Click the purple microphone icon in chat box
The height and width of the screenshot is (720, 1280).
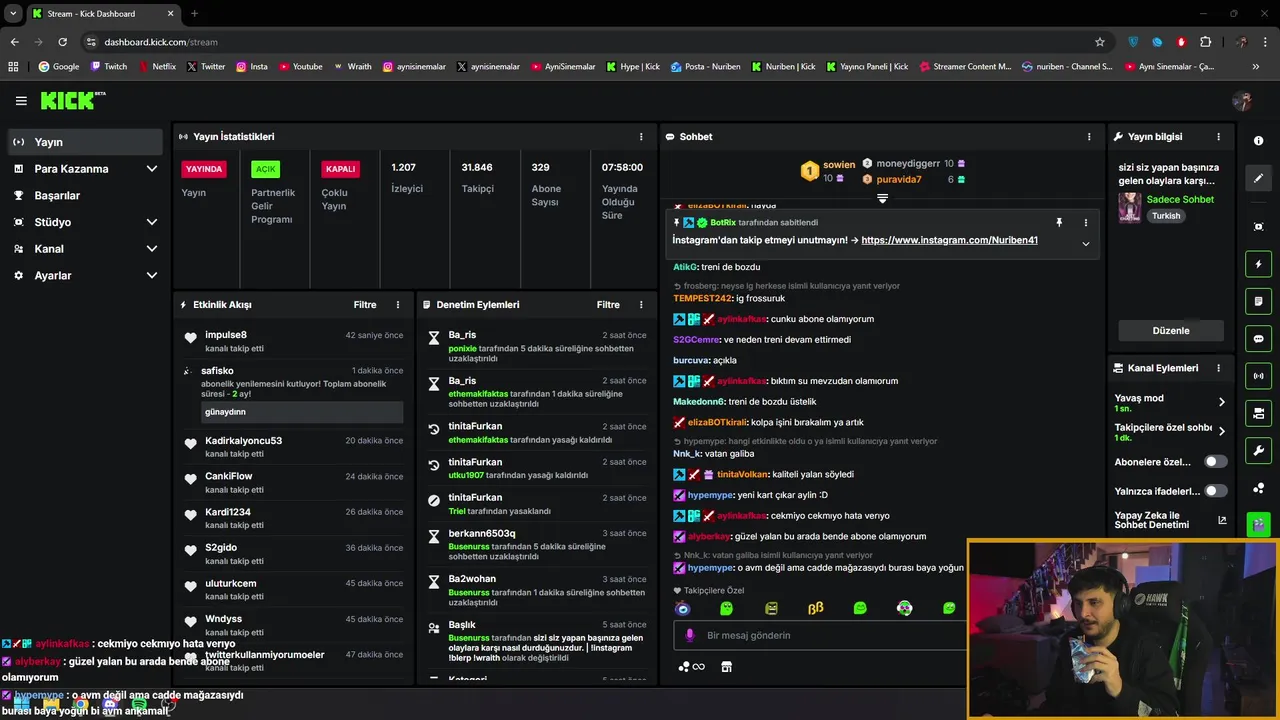click(689, 635)
